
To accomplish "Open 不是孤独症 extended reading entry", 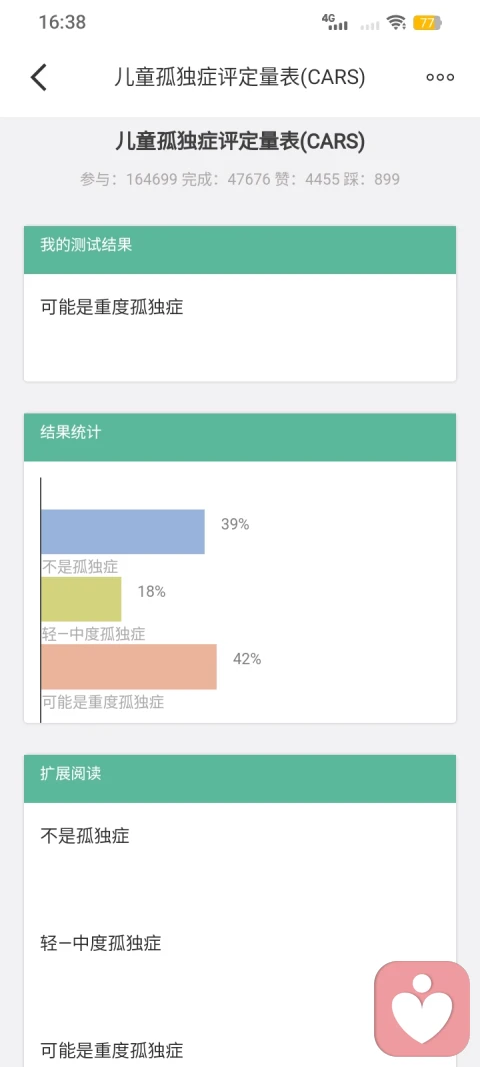I will (x=85, y=836).
